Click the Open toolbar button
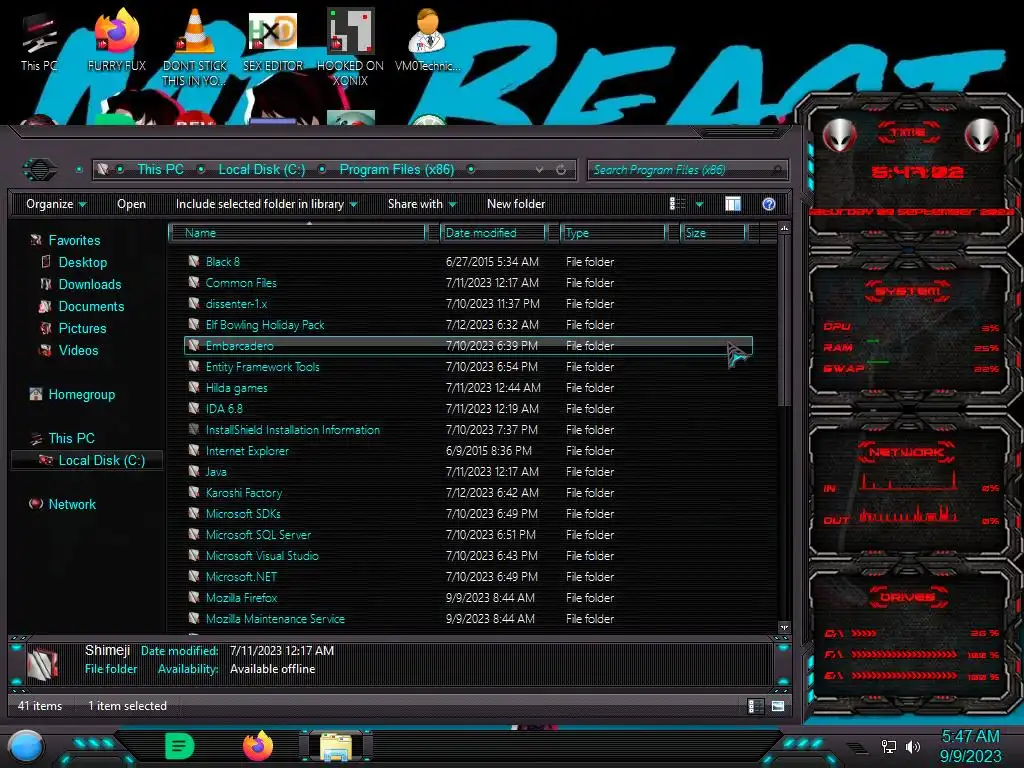Image resolution: width=1024 pixels, height=768 pixels. click(131, 204)
